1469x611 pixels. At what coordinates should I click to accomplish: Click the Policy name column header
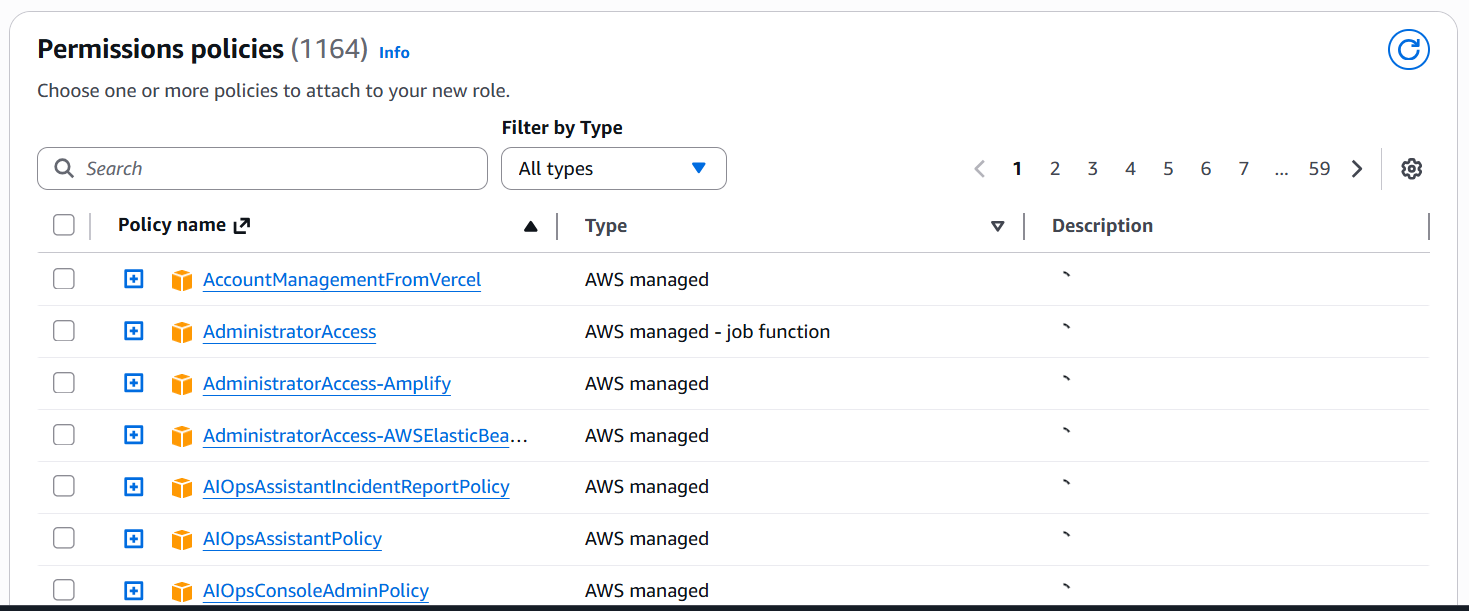pos(172,225)
